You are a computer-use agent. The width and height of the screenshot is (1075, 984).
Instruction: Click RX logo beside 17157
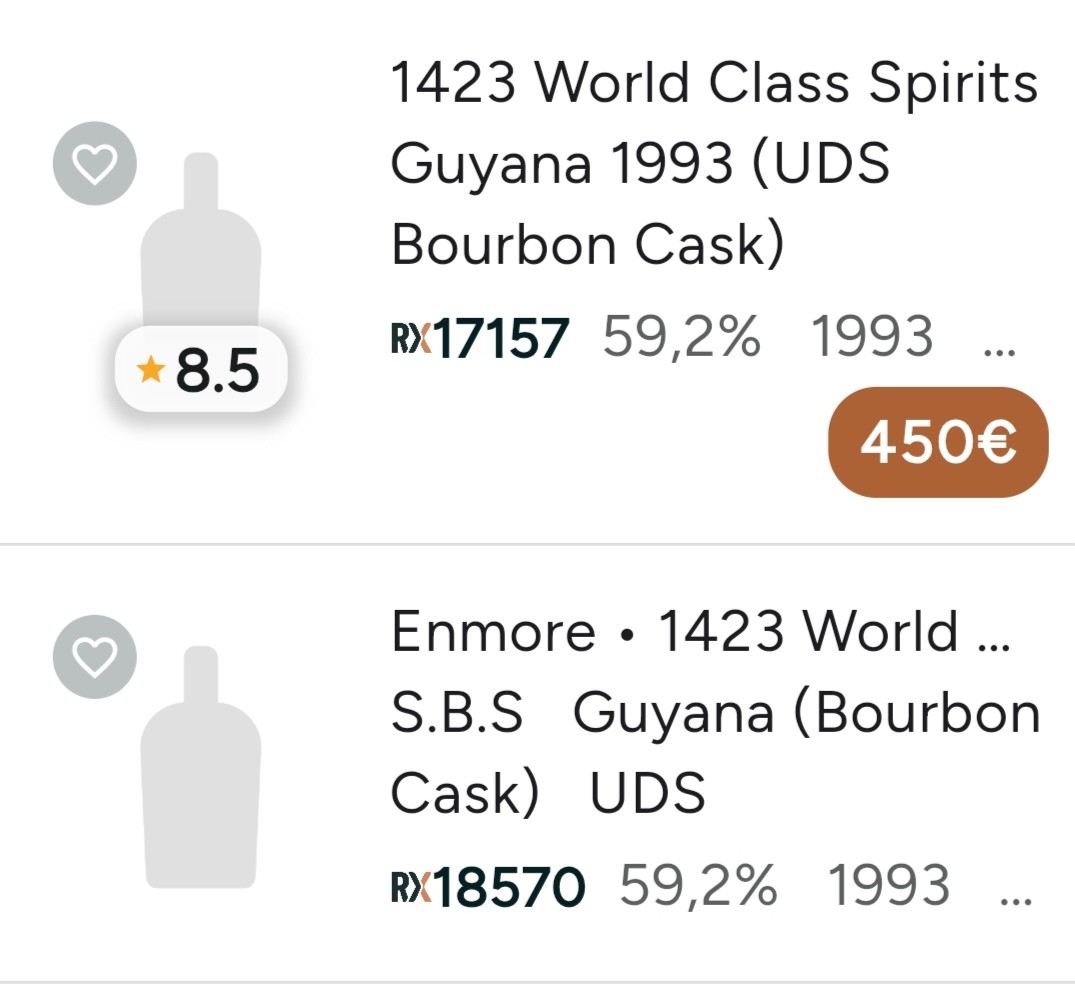click(411, 338)
